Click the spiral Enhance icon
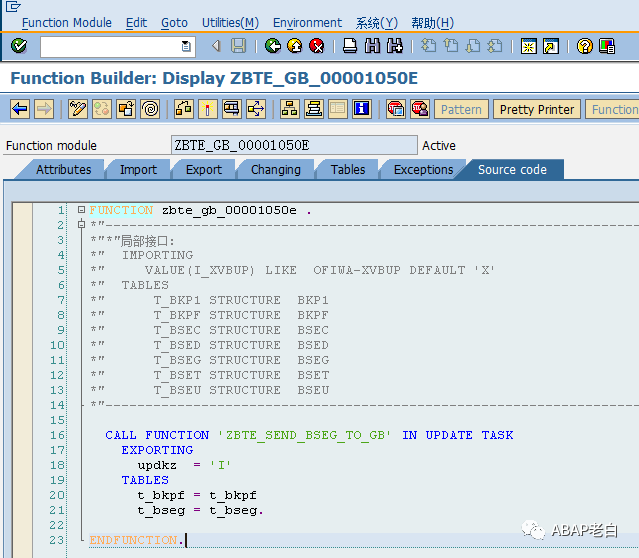639x558 pixels. coord(150,109)
